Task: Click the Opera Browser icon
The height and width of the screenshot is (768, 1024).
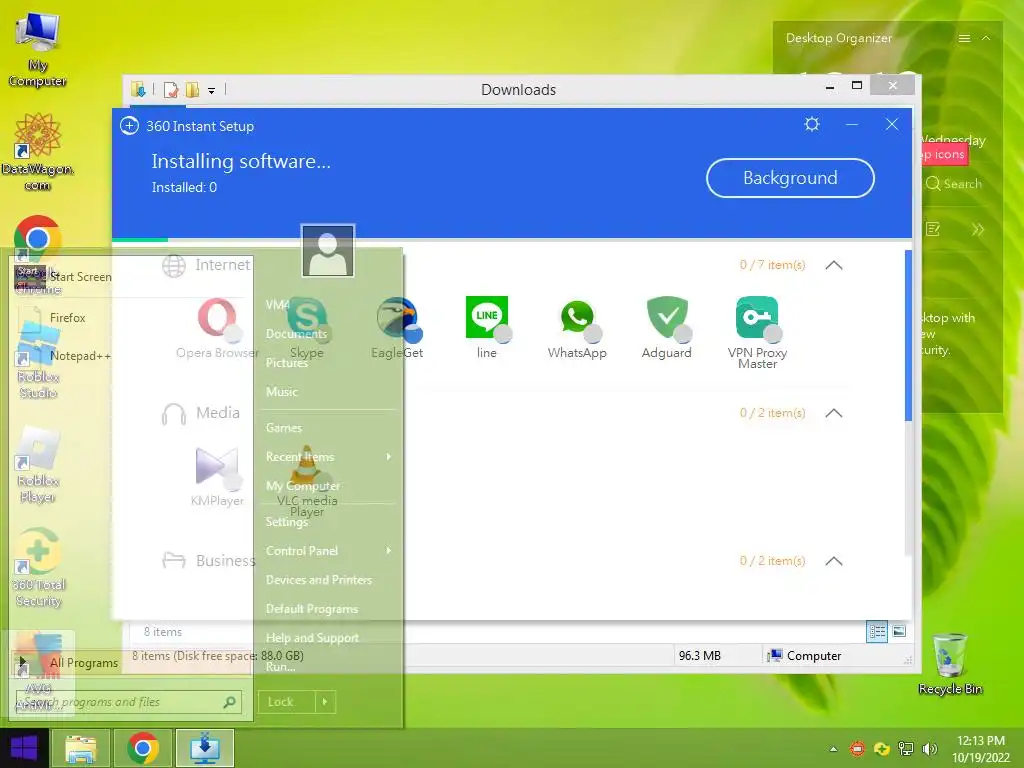Action: (217, 318)
